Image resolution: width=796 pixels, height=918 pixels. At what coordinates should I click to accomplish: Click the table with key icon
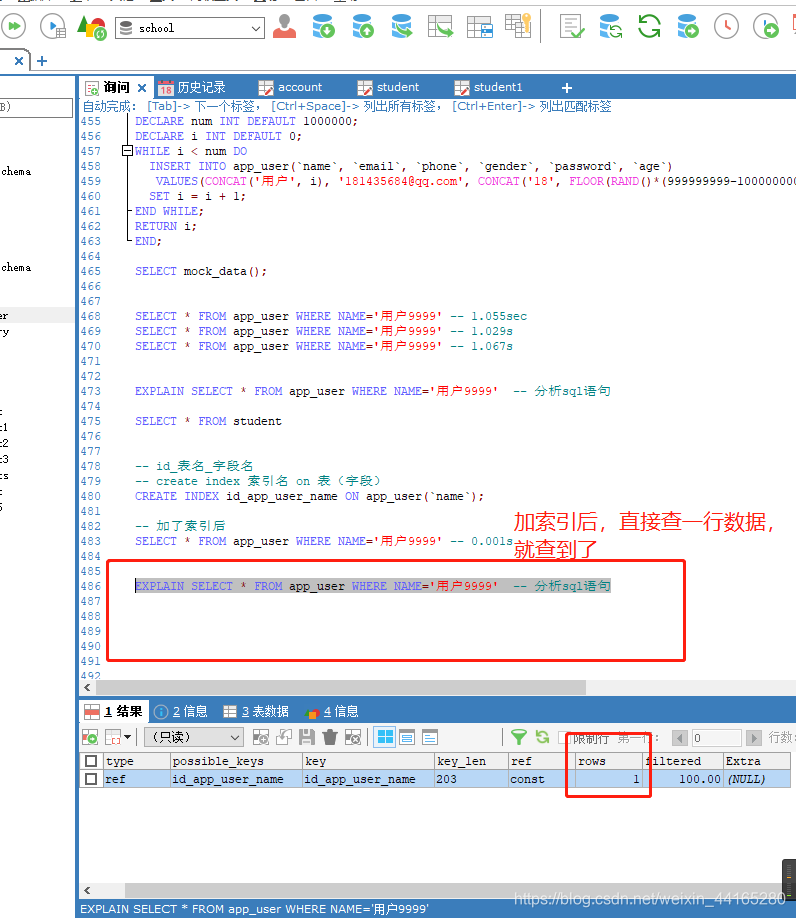point(518,26)
